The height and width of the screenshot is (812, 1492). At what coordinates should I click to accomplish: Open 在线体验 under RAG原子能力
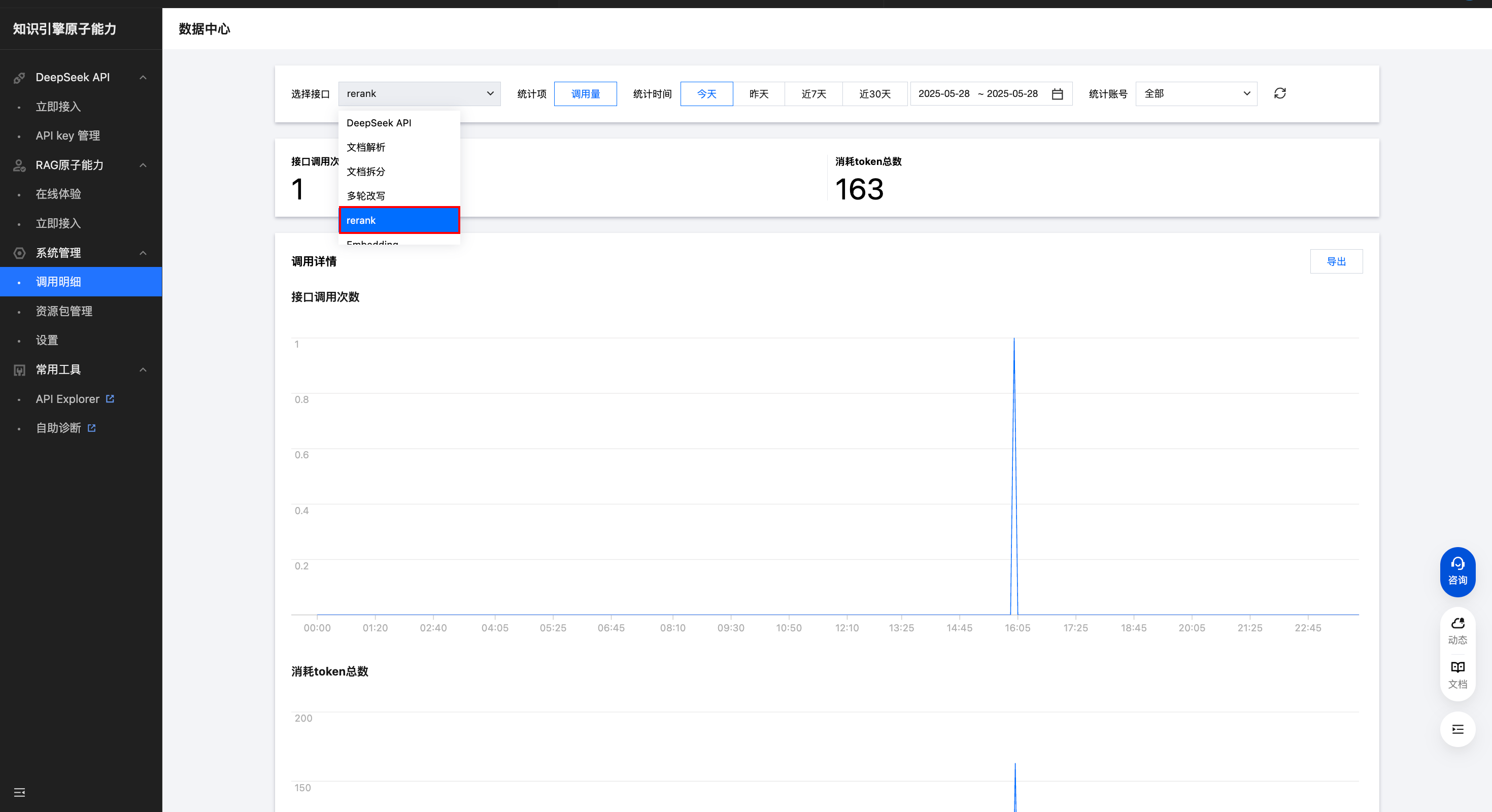(58, 194)
